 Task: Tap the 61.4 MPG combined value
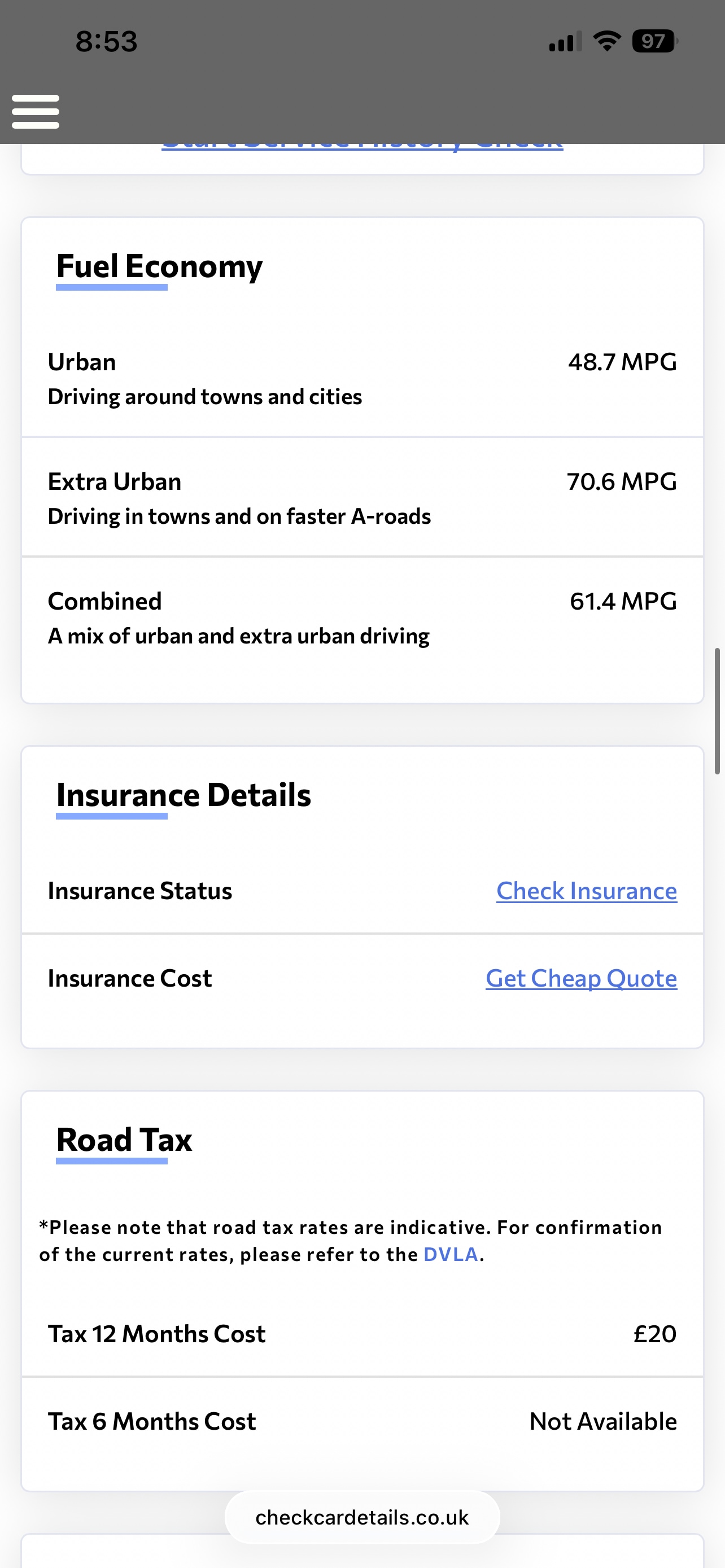(623, 601)
